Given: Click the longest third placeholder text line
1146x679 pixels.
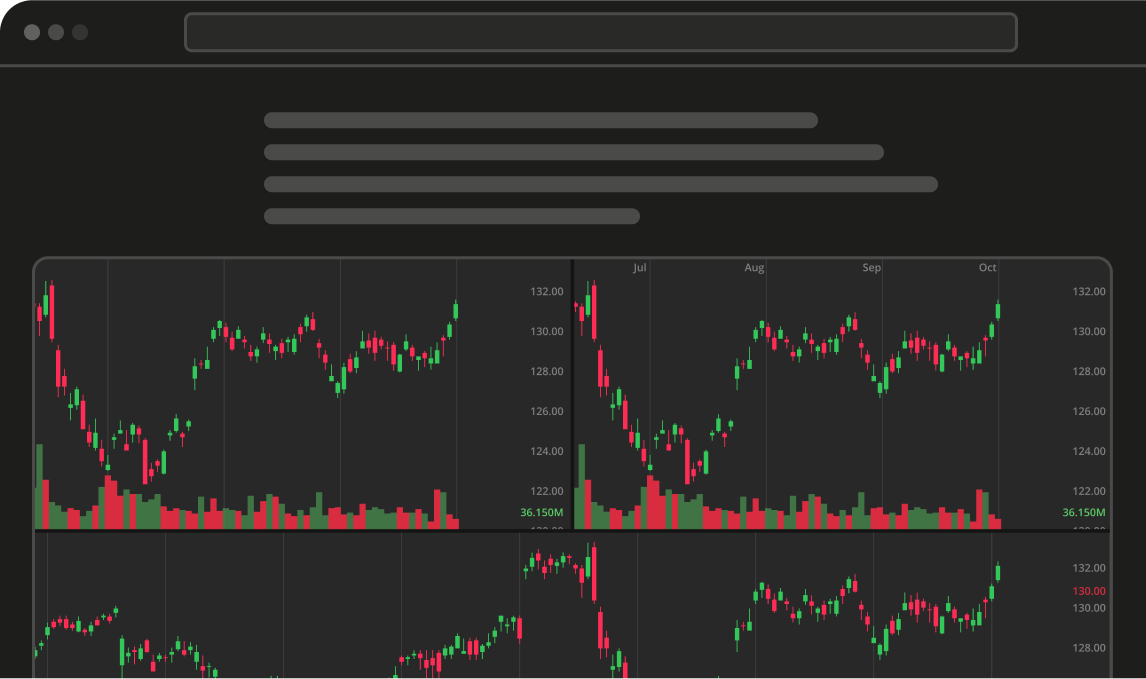Looking at the screenshot, I should click(601, 184).
